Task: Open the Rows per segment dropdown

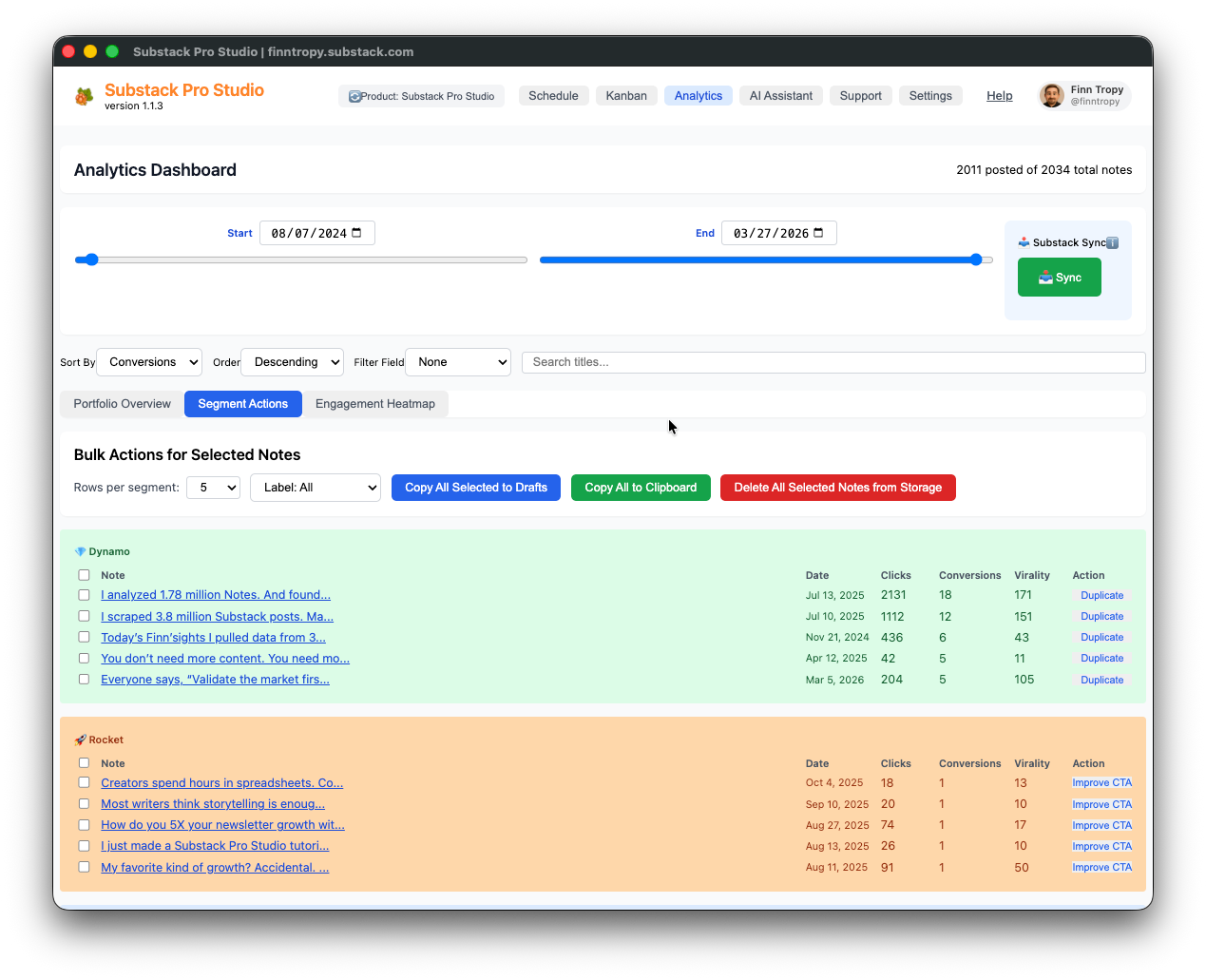Action: [x=214, y=488]
